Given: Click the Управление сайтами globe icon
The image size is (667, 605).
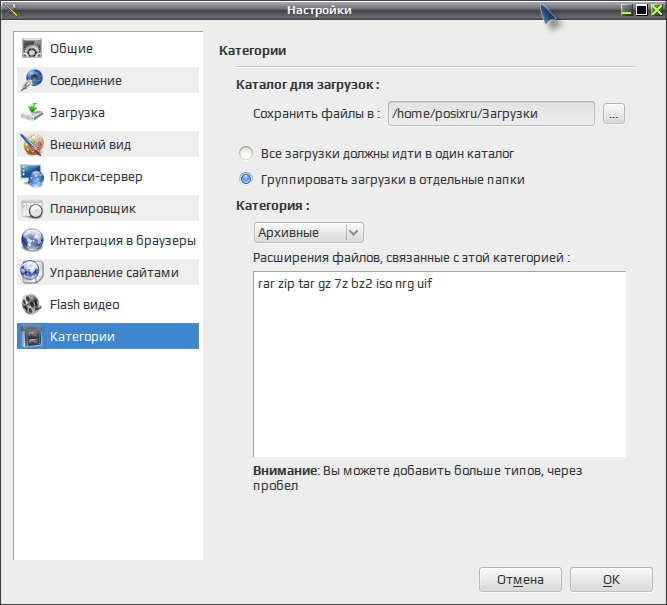Looking at the screenshot, I should [32, 272].
